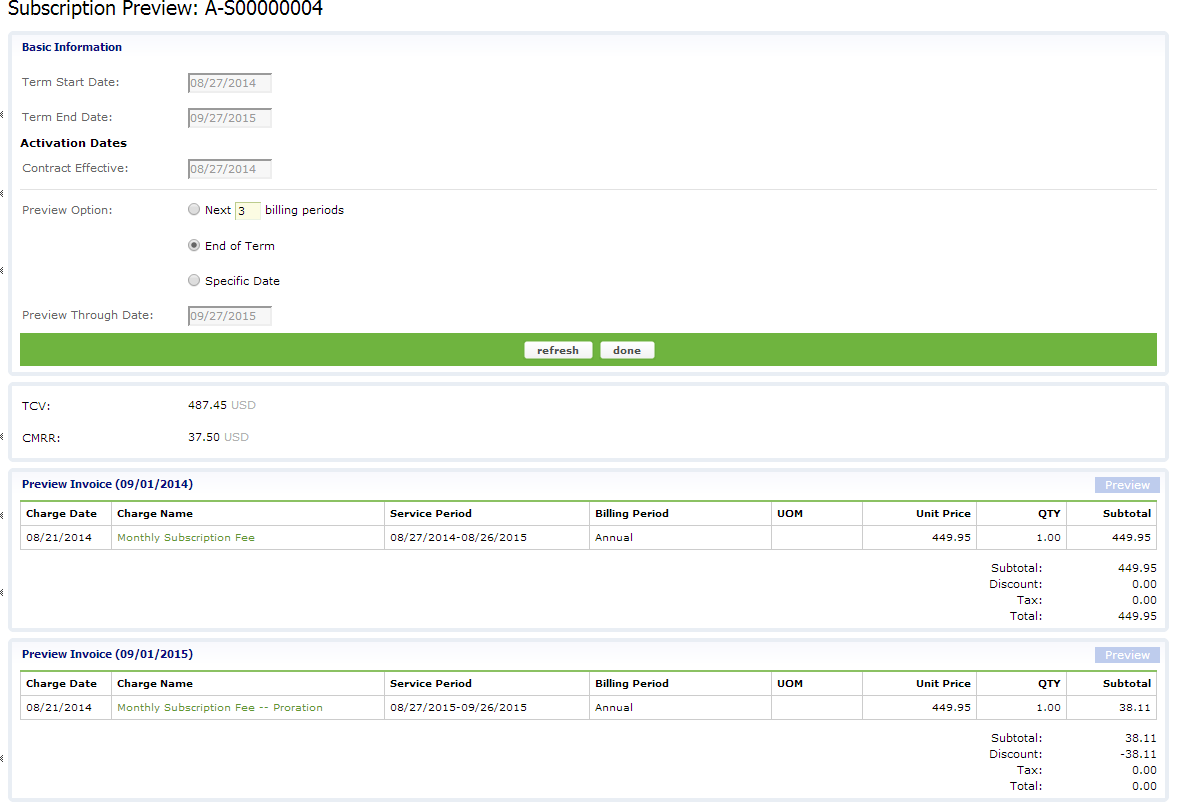Click service period 08/27/2014-08/26/2015 cell
This screenshot has height=808, width=1178.
tap(487, 538)
